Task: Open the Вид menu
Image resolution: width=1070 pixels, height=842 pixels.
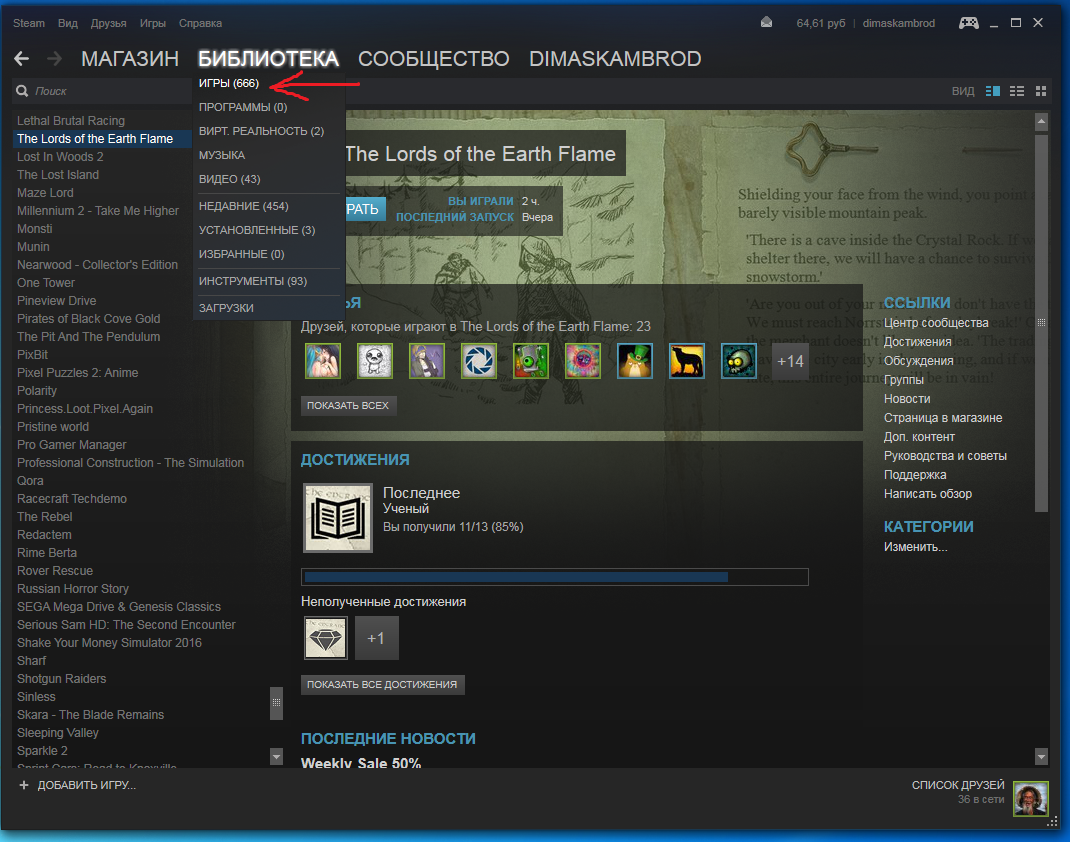Action: 68,23
